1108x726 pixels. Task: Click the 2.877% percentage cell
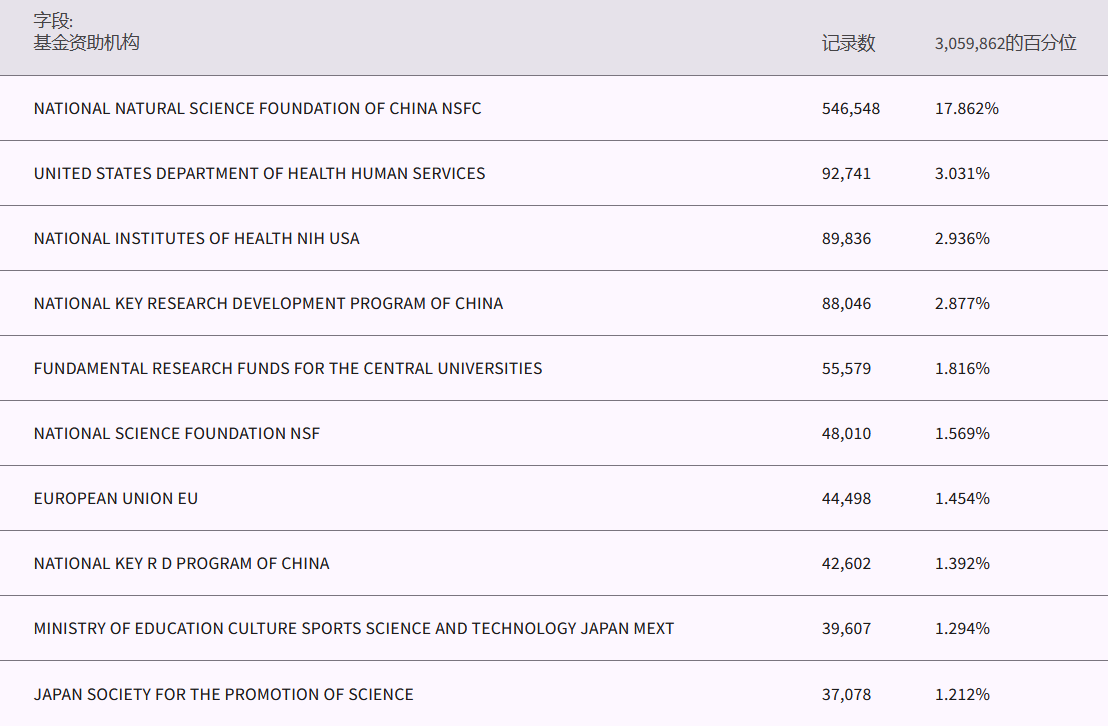962,303
